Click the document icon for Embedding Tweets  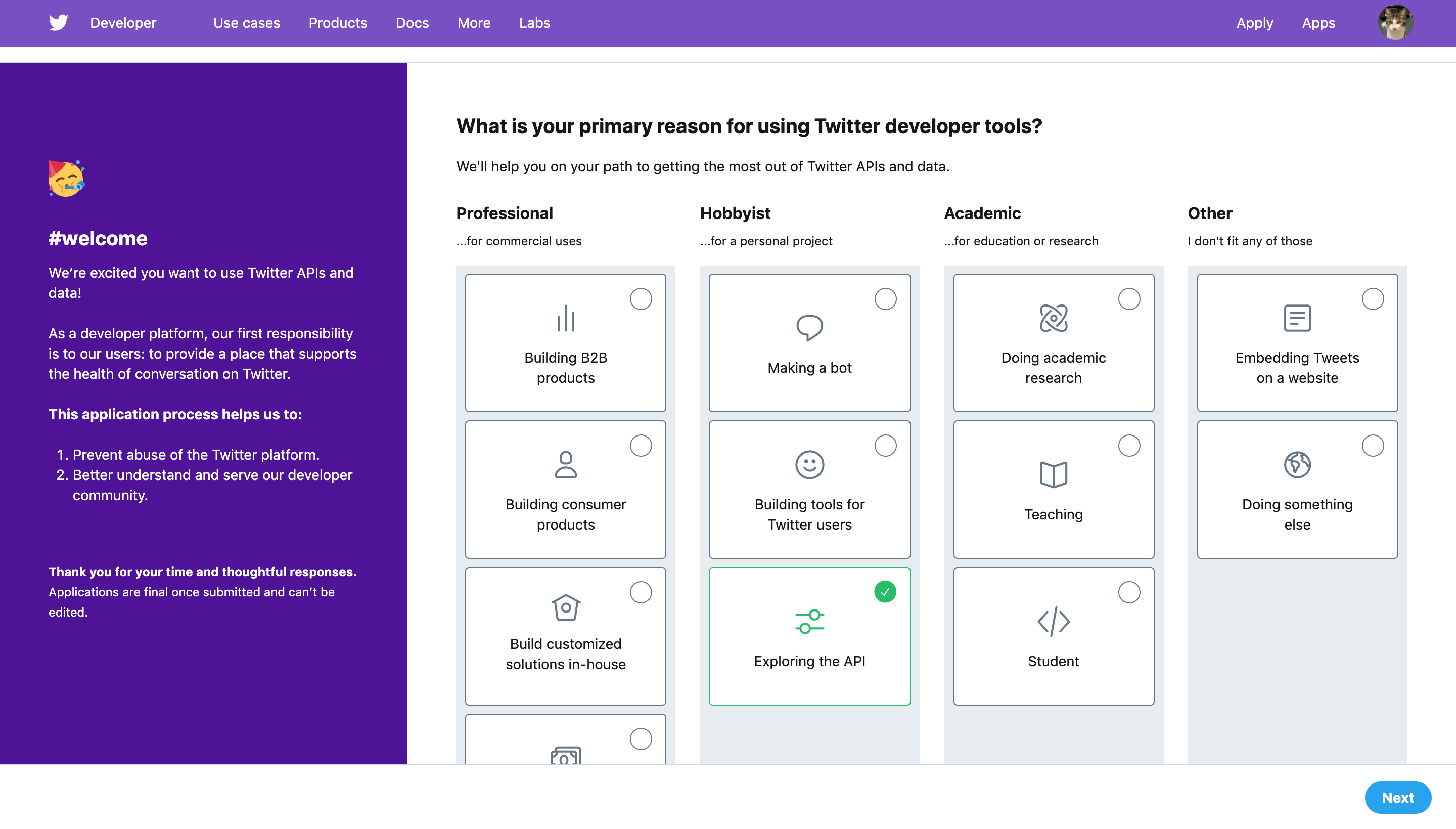pos(1297,318)
